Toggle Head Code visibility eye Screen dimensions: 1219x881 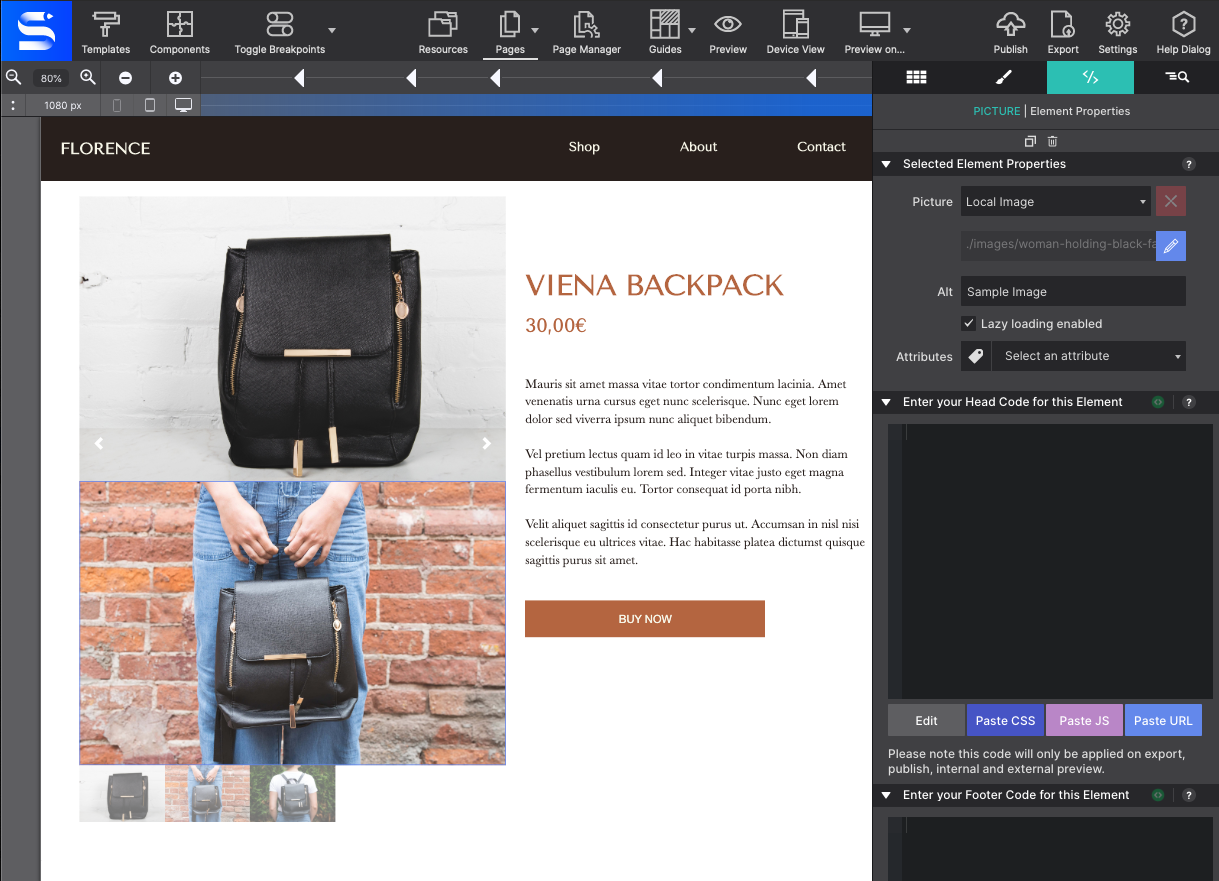click(x=1158, y=402)
